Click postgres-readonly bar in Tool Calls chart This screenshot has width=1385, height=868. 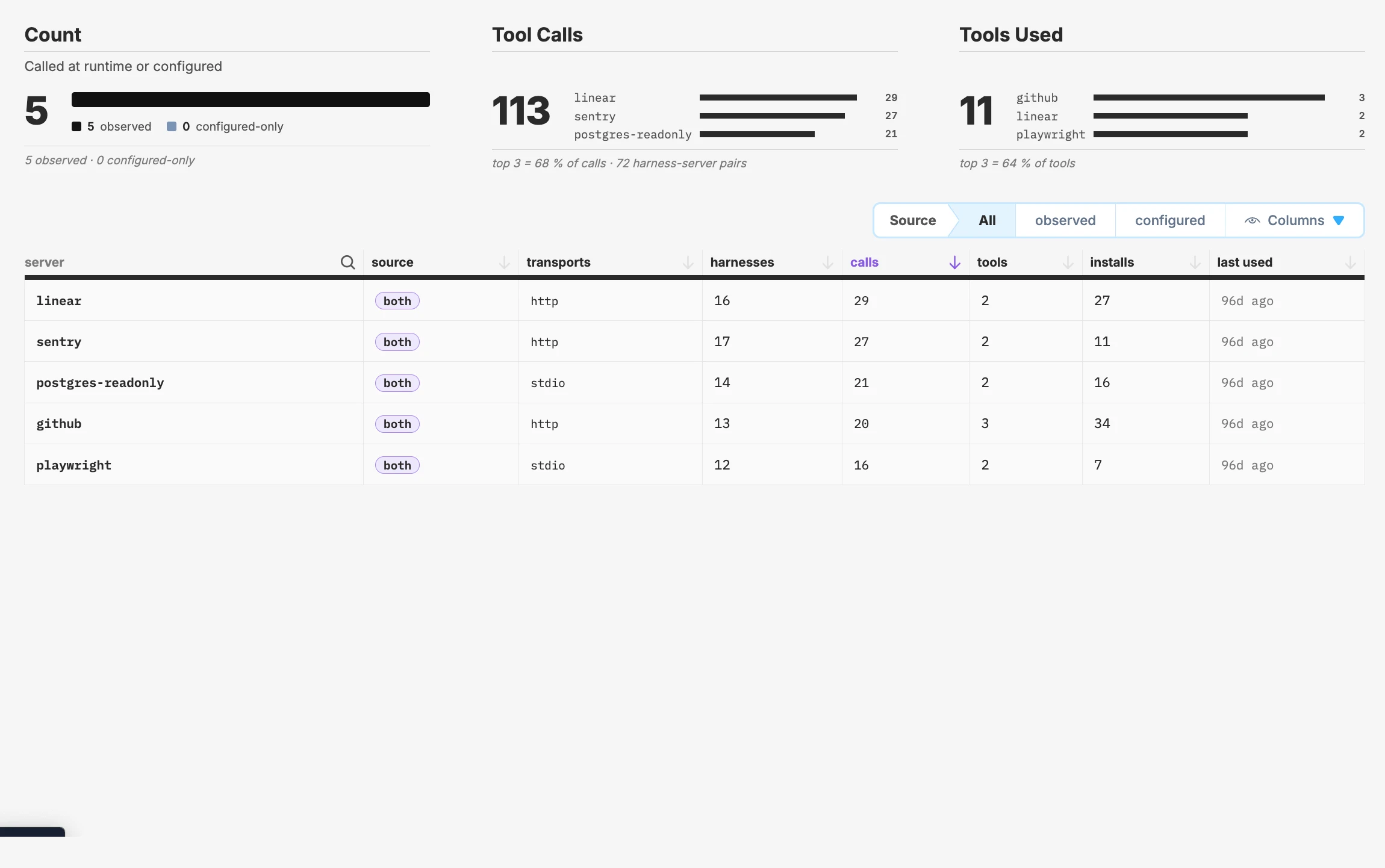tap(757, 134)
